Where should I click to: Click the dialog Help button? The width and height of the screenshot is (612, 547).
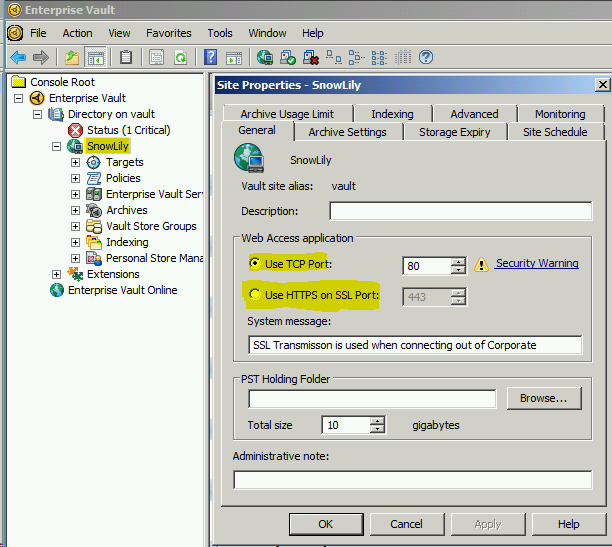pos(568,524)
